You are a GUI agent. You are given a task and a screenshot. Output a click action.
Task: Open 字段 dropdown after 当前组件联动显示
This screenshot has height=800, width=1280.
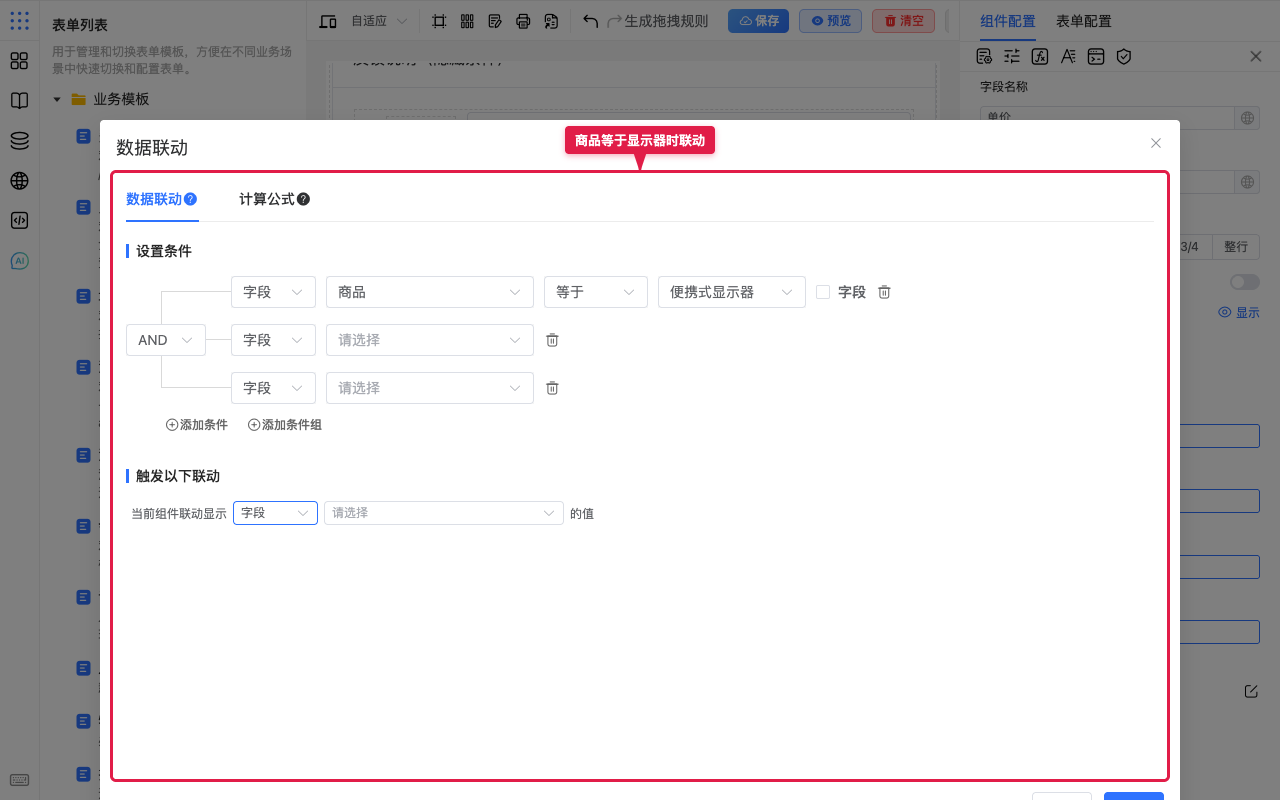[x=275, y=513]
